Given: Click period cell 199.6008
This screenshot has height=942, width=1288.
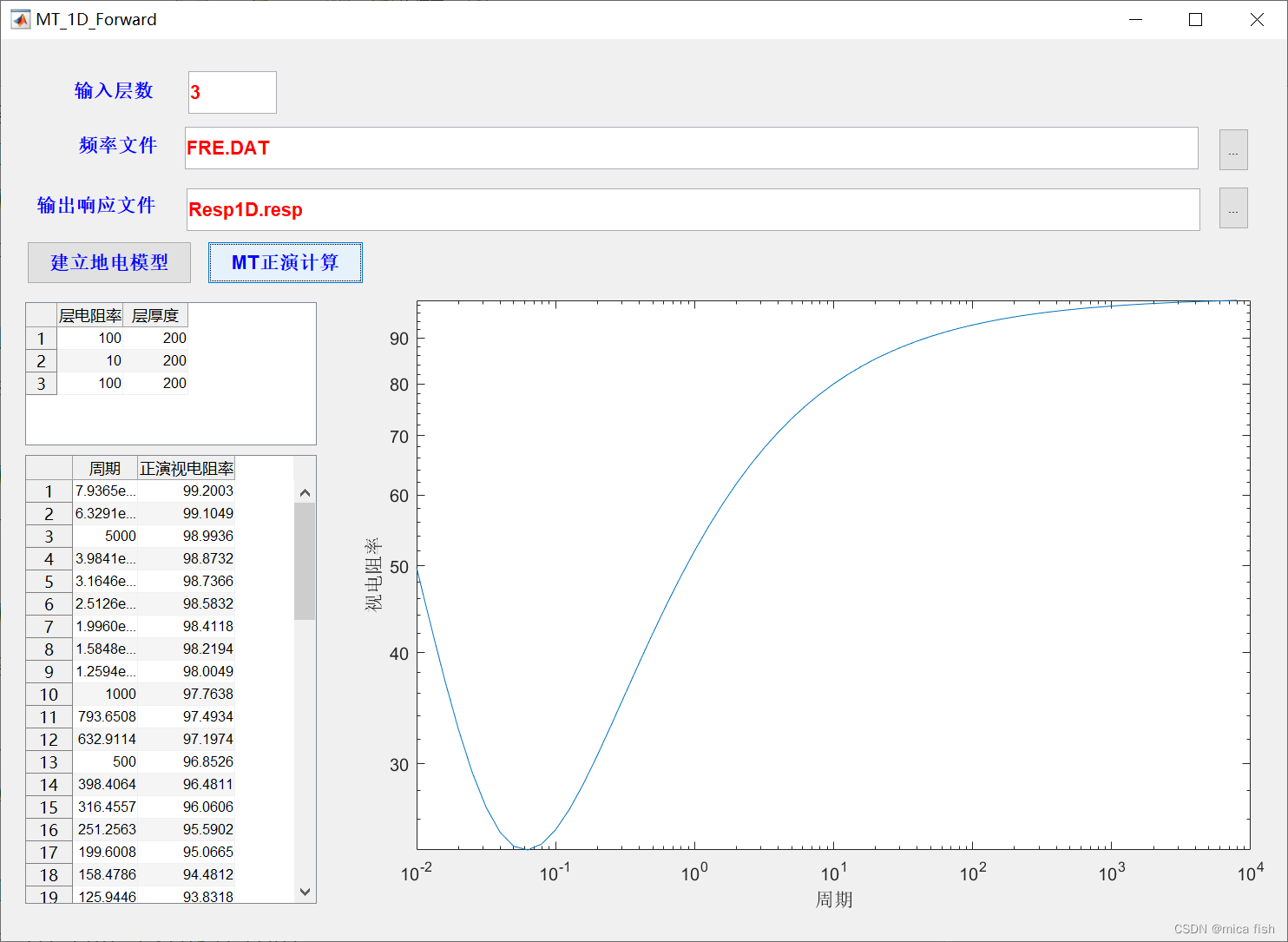Looking at the screenshot, I should (105, 852).
